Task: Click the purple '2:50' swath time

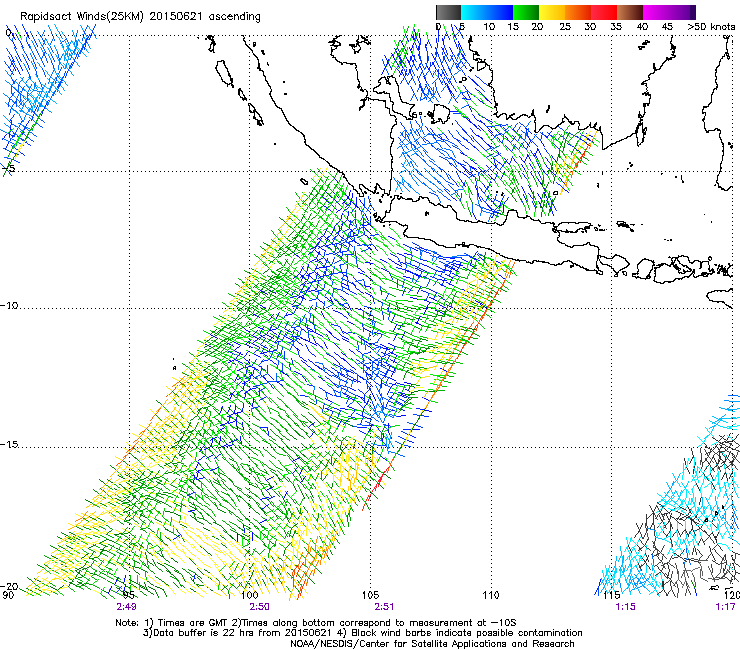Action: pyautogui.click(x=260, y=607)
